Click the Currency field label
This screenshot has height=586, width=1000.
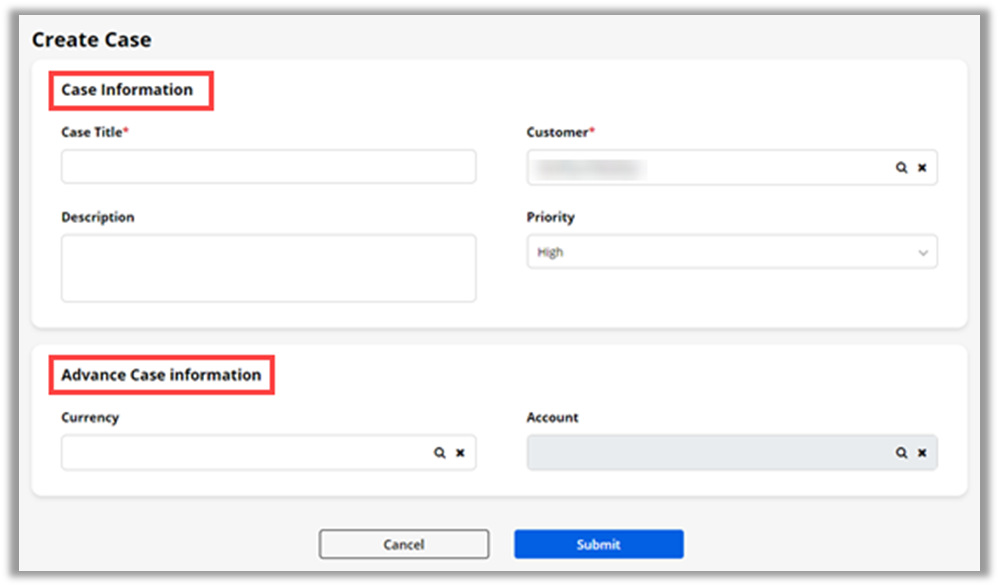point(90,418)
